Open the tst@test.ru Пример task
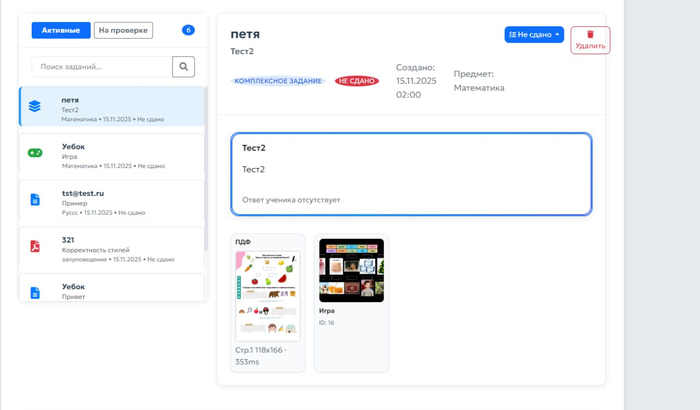Screen dimensions: 700x410 (112, 200)
